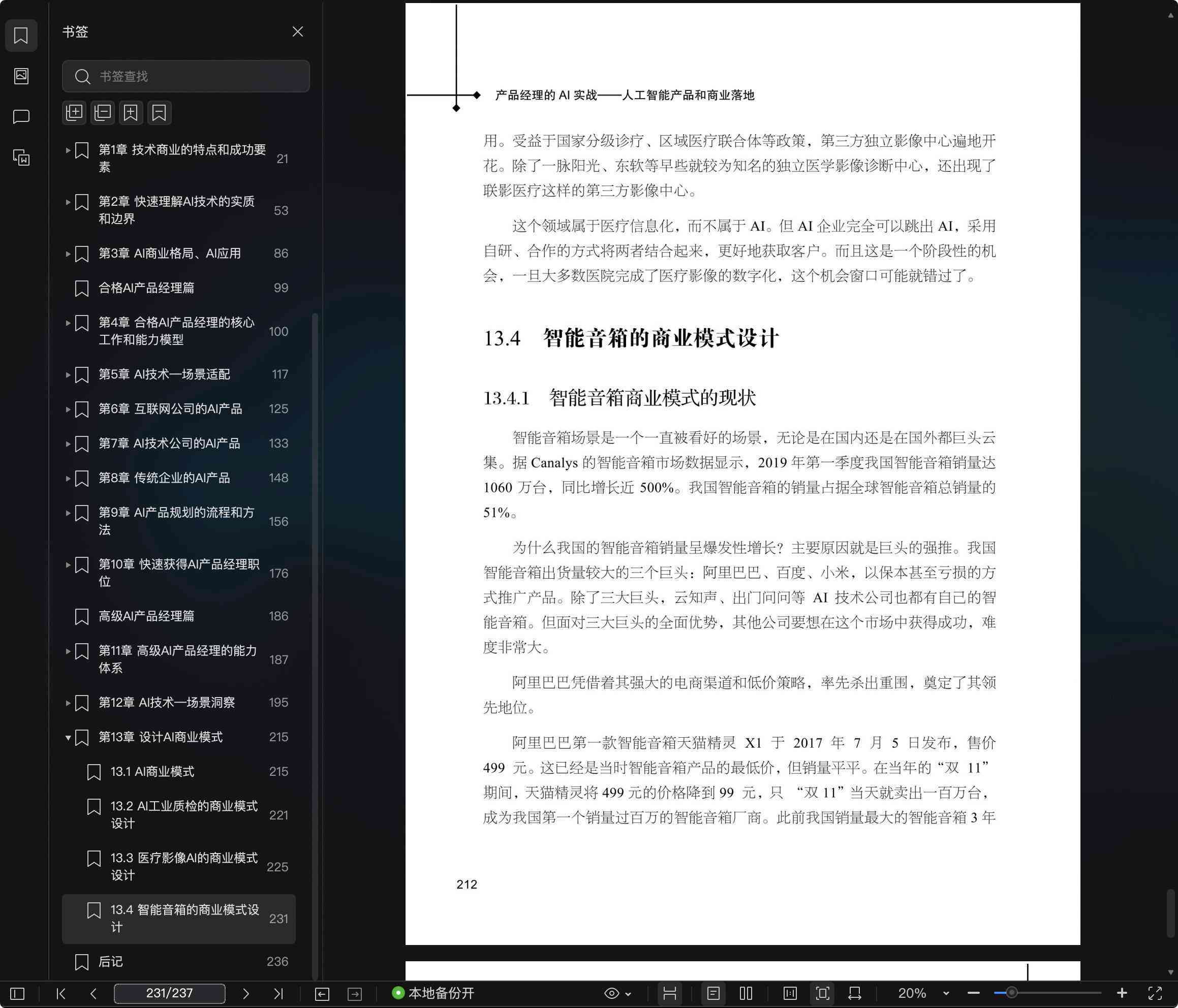Jump to the last page

278,993
